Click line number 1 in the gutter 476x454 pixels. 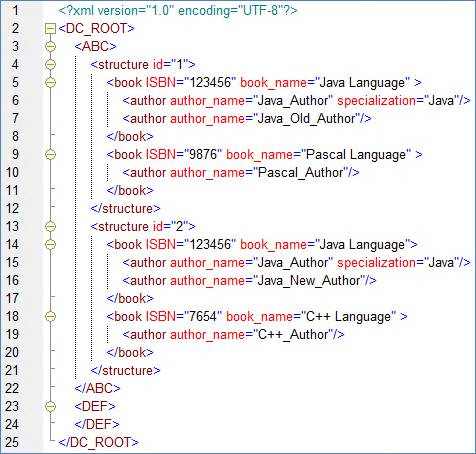coord(15,11)
